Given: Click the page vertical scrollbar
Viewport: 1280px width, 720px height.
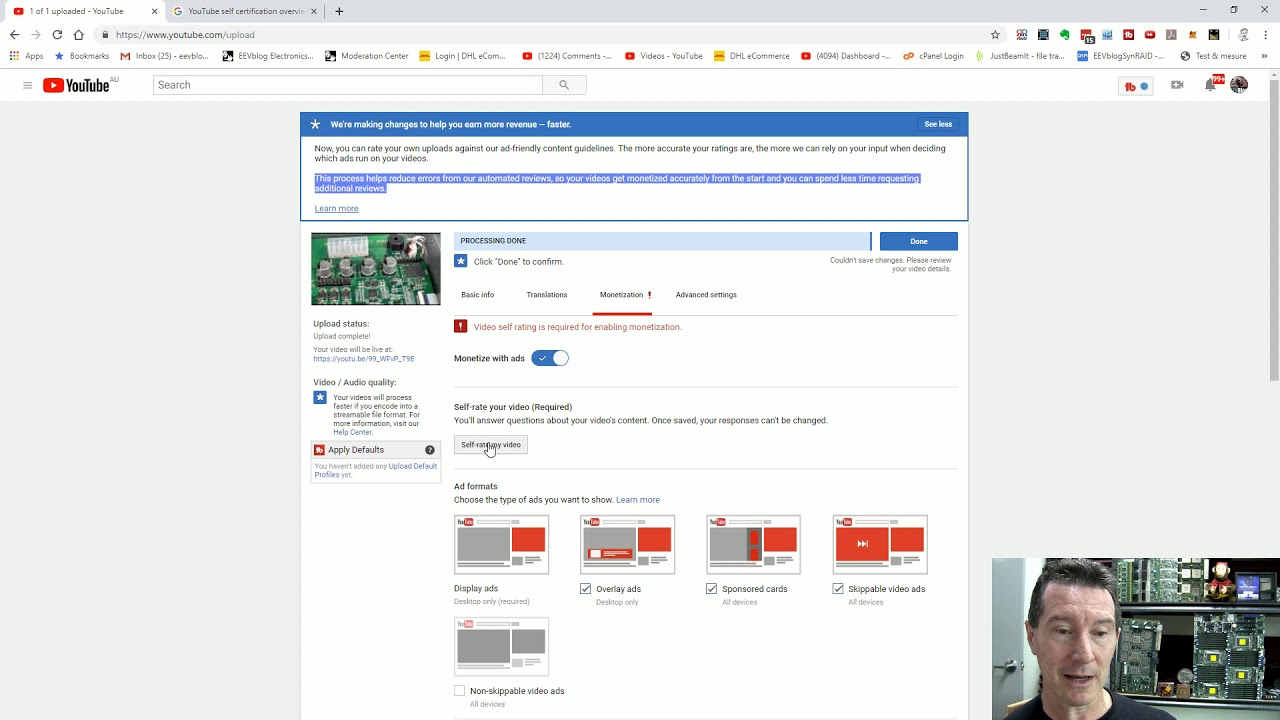Looking at the screenshot, I should 1274,230.
